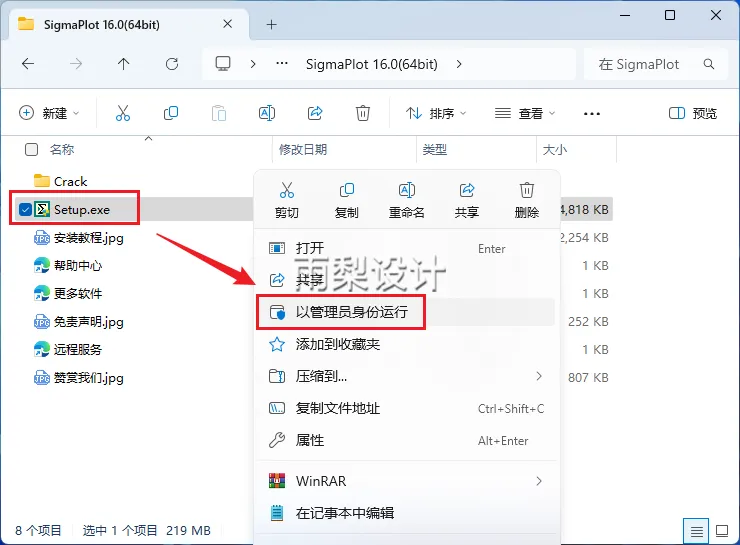Open the new tab plus button

pyautogui.click(x=271, y=25)
